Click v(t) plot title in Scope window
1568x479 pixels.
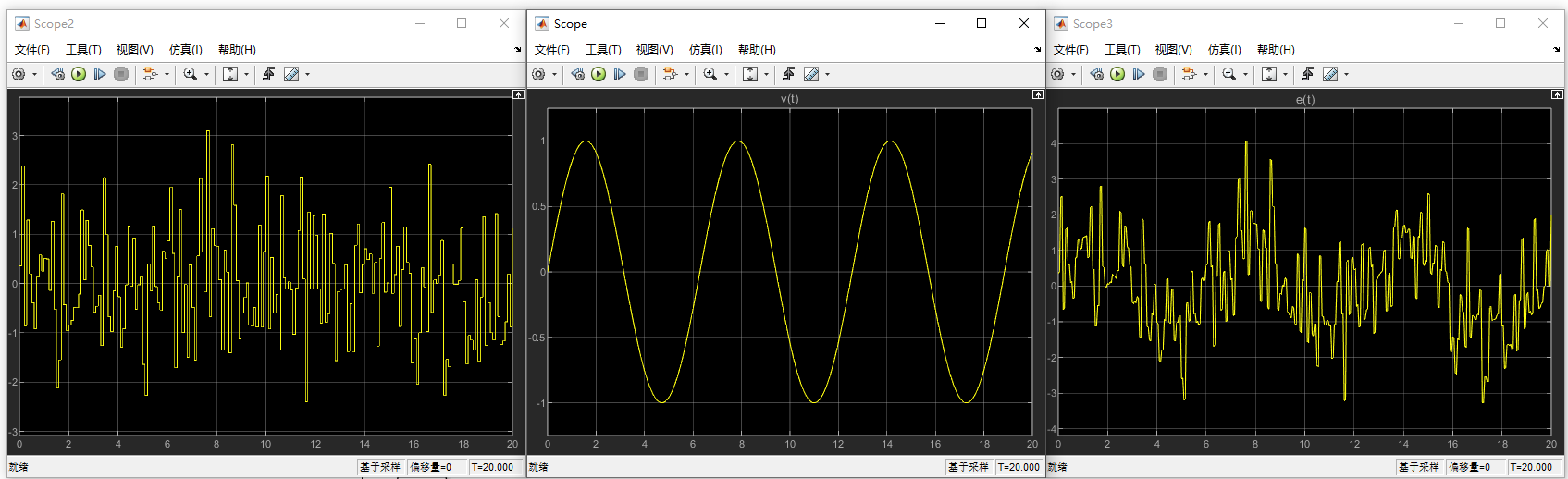pos(790,99)
